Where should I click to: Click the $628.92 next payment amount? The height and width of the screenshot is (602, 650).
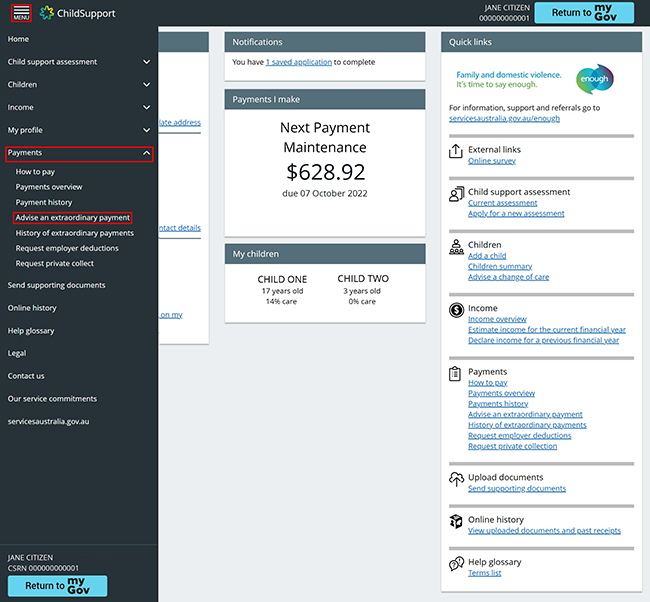click(x=325, y=172)
